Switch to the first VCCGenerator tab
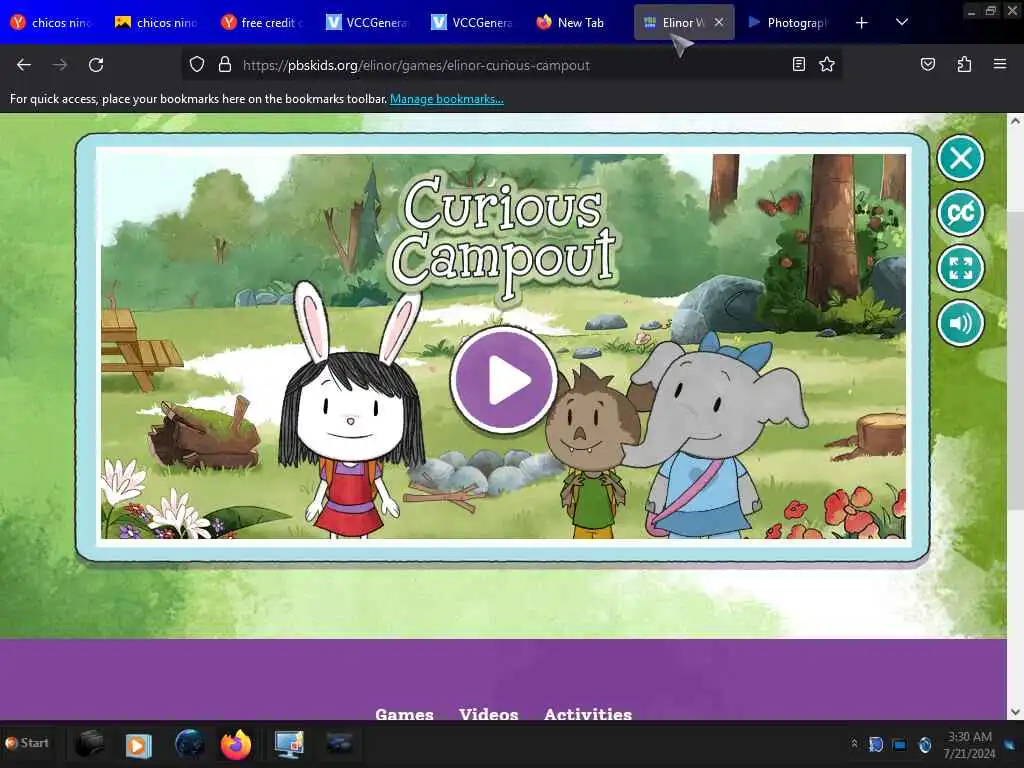 coord(368,22)
